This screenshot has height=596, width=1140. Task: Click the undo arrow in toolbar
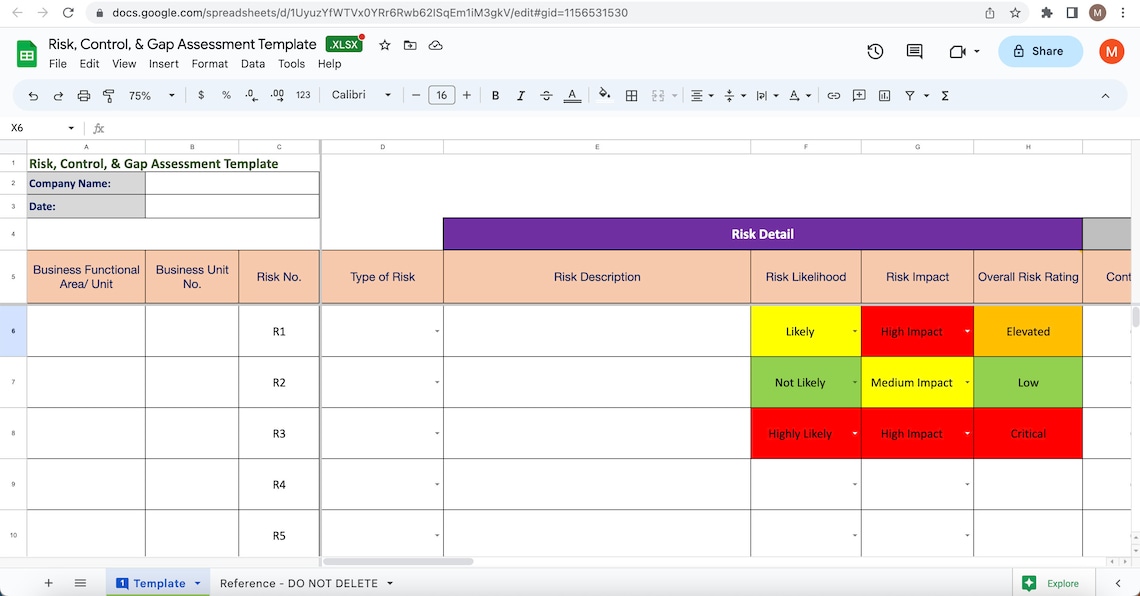tap(33, 95)
